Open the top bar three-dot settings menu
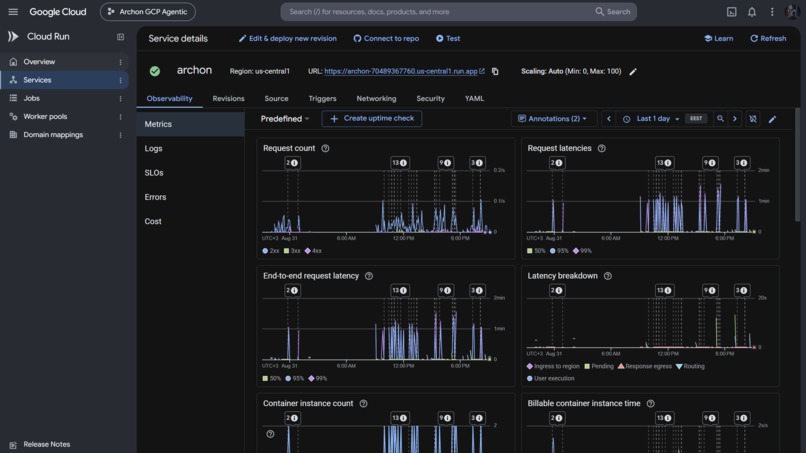The image size is (806, 453). (772, 11)
